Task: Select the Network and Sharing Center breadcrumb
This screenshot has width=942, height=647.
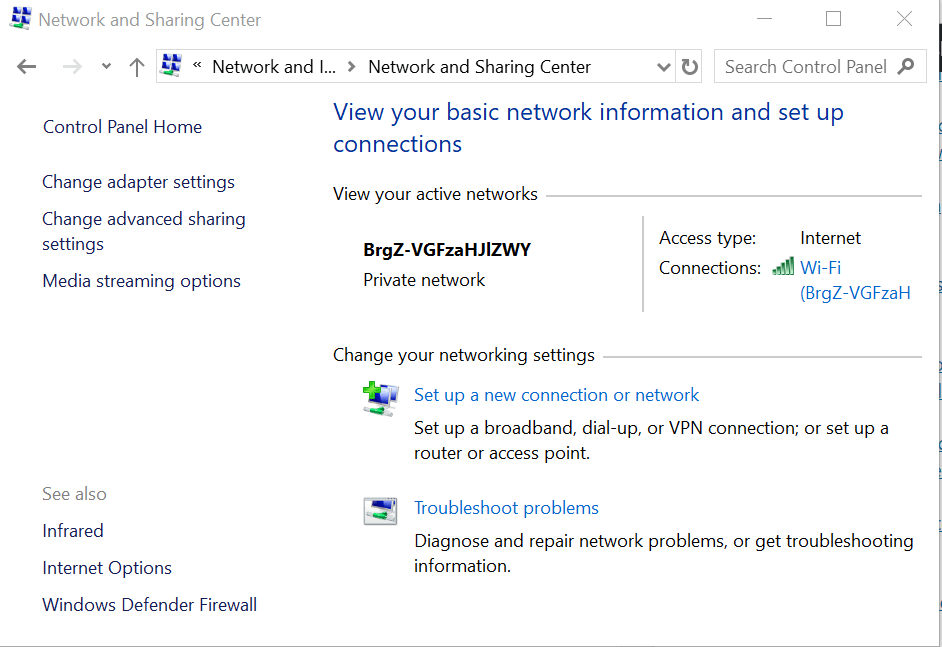Action: click(479, 67)
